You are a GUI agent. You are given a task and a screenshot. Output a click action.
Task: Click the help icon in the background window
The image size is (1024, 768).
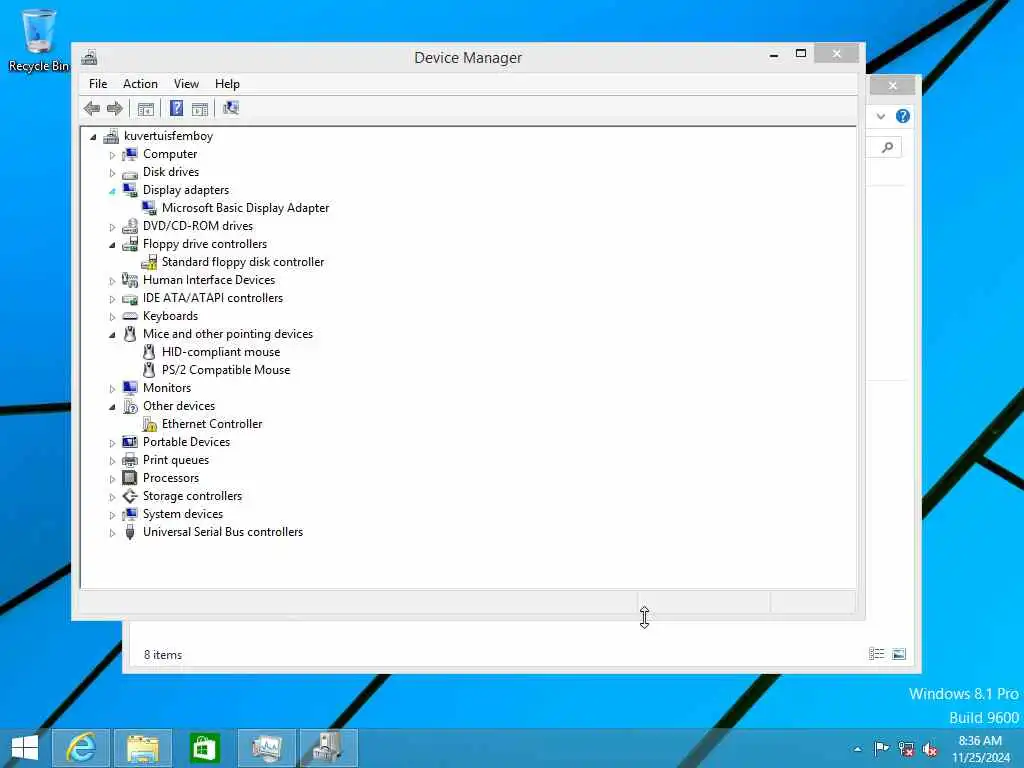(x=903, y=116)
